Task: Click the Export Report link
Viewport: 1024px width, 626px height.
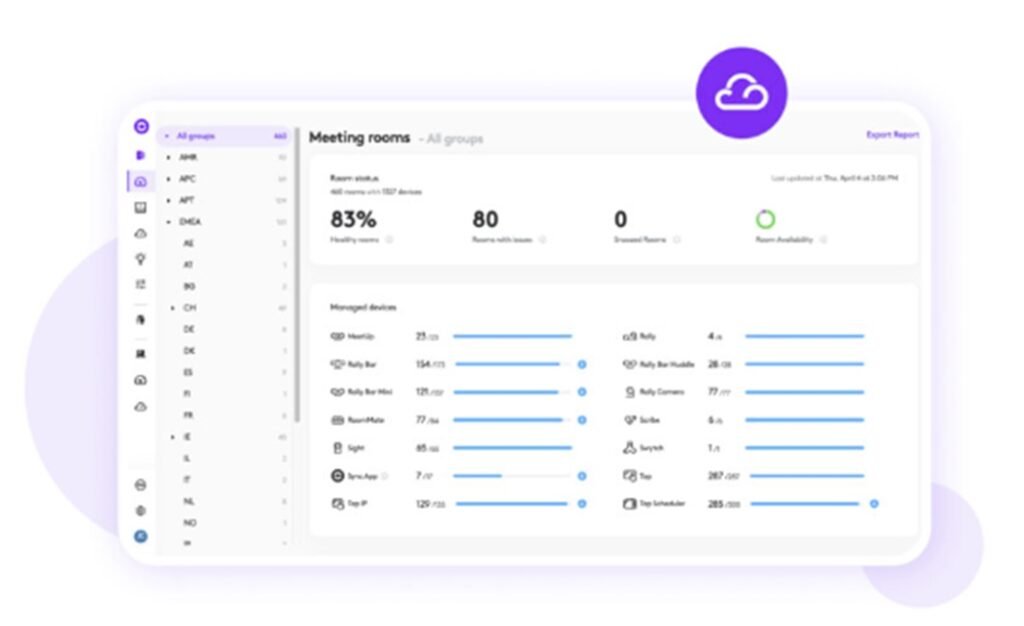Action: pyautogui.click(x=892, y=134)
